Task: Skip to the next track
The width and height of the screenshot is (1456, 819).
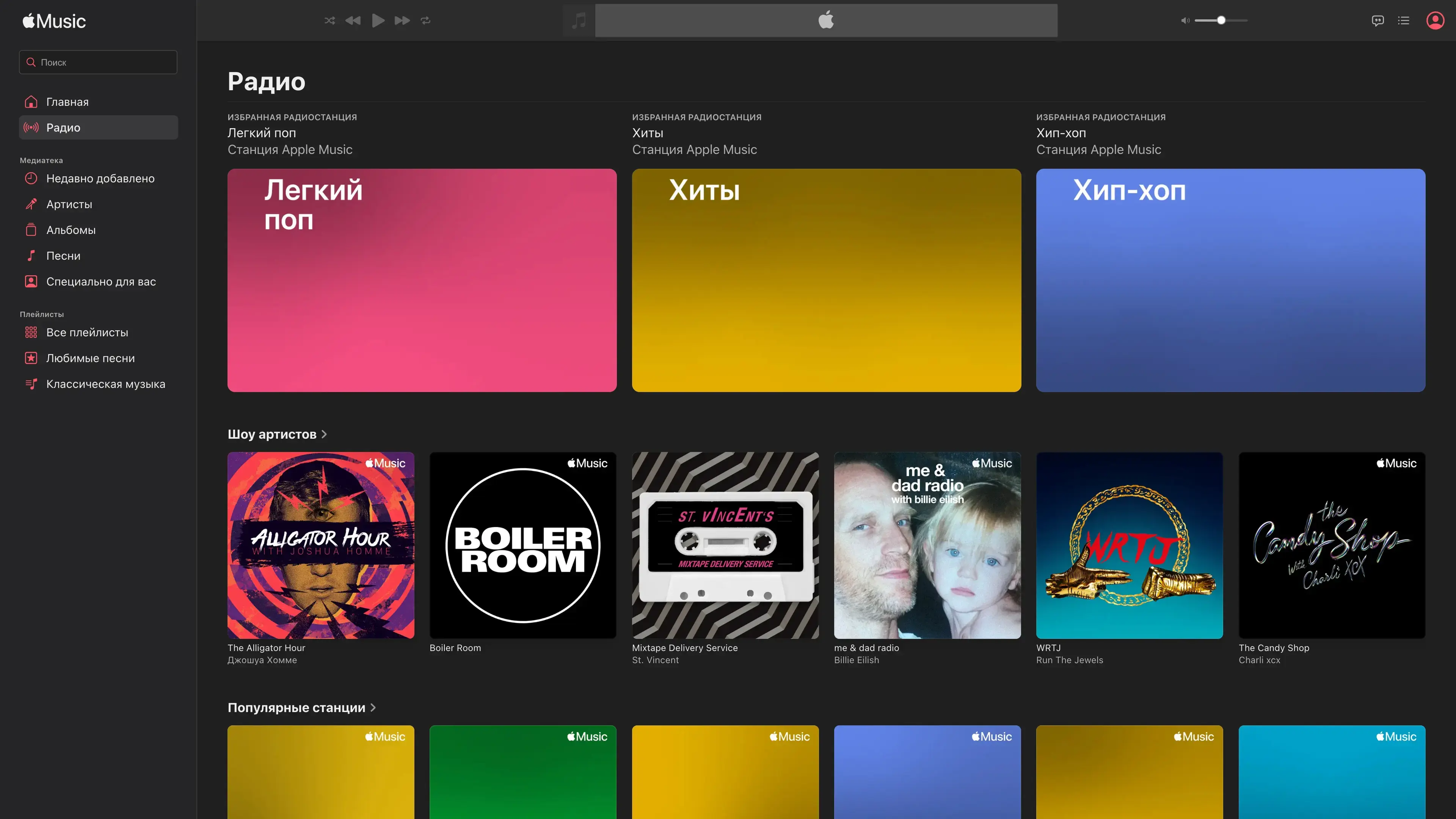Action: coord(402,20)
